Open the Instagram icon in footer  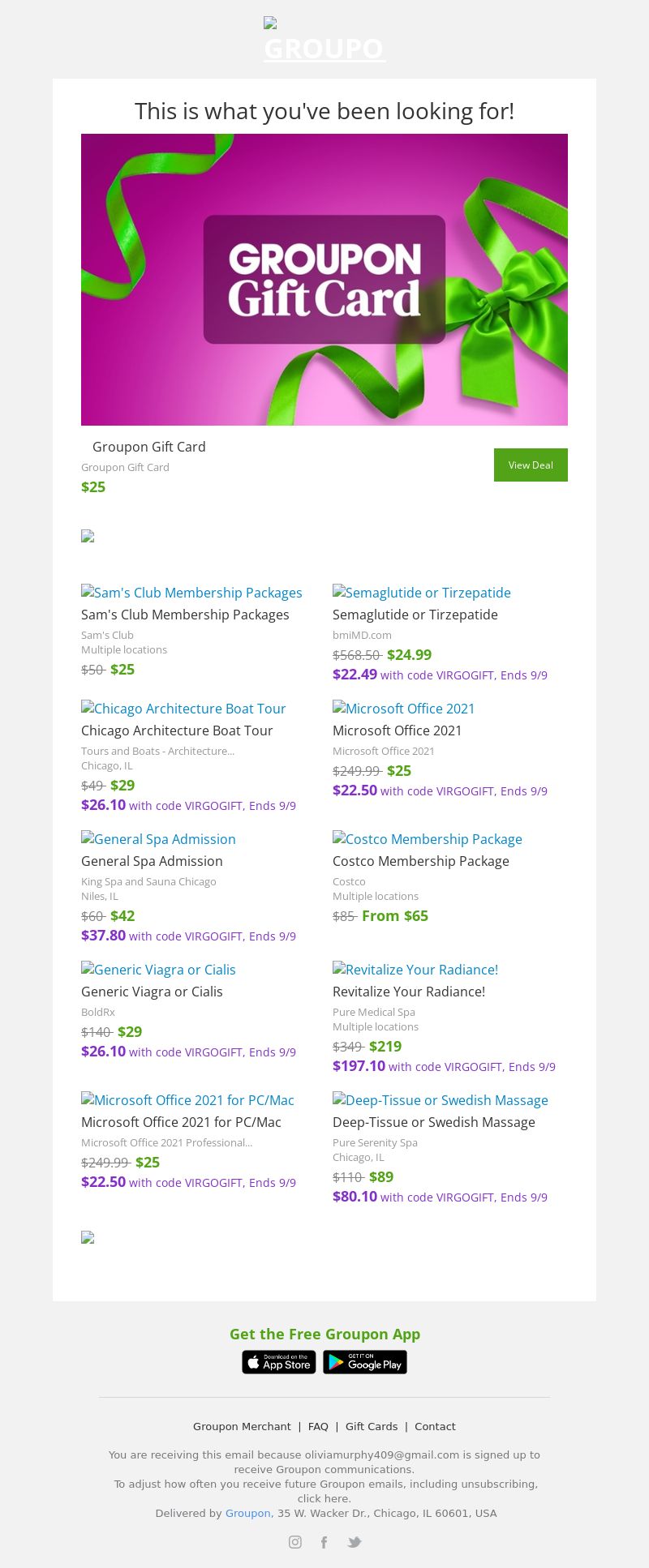click(295, 1542)
